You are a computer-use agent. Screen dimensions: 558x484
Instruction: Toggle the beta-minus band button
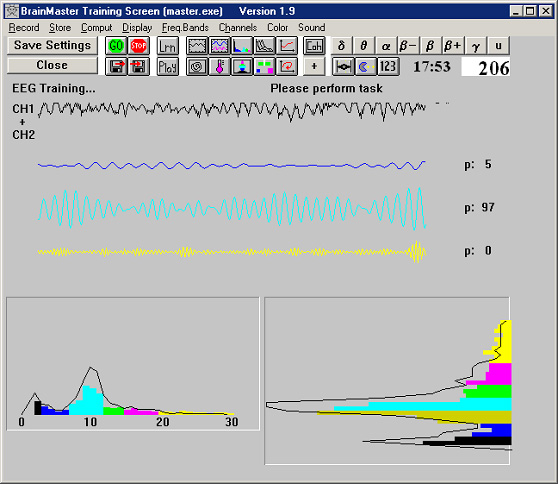[x=409, y=46]
